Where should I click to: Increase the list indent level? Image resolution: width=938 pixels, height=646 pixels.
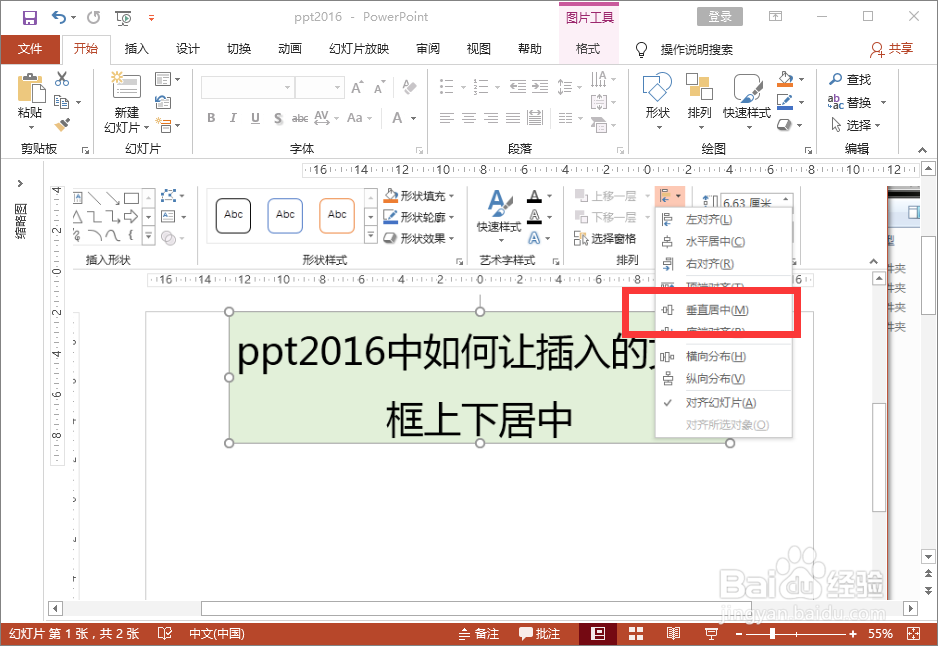pyautogui.click(x=540, y=87)
